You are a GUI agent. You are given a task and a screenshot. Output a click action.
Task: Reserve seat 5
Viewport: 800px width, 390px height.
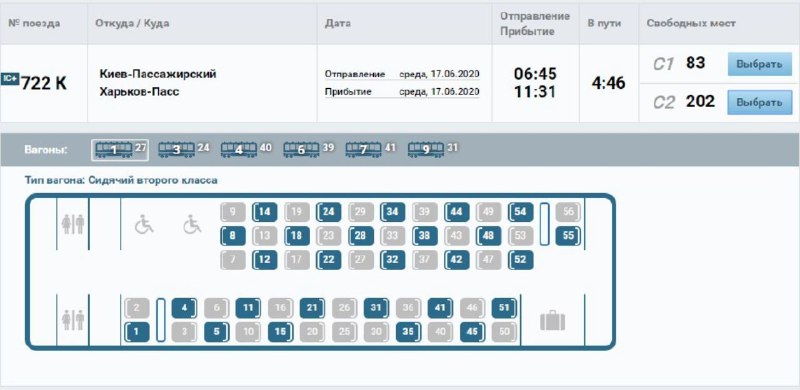(x=216, y=332)
